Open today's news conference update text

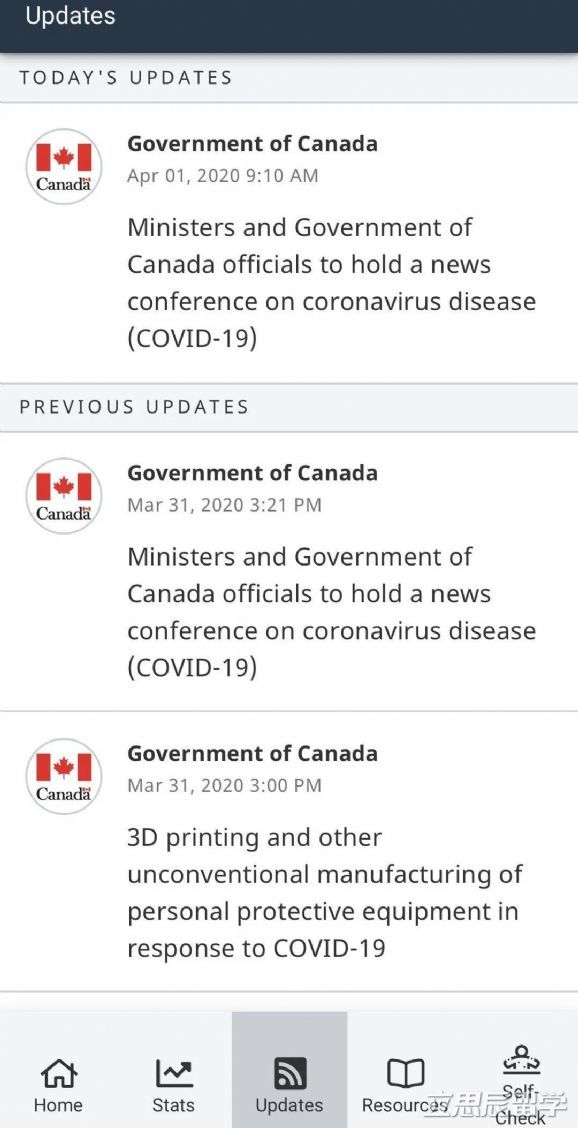[332, 283]
